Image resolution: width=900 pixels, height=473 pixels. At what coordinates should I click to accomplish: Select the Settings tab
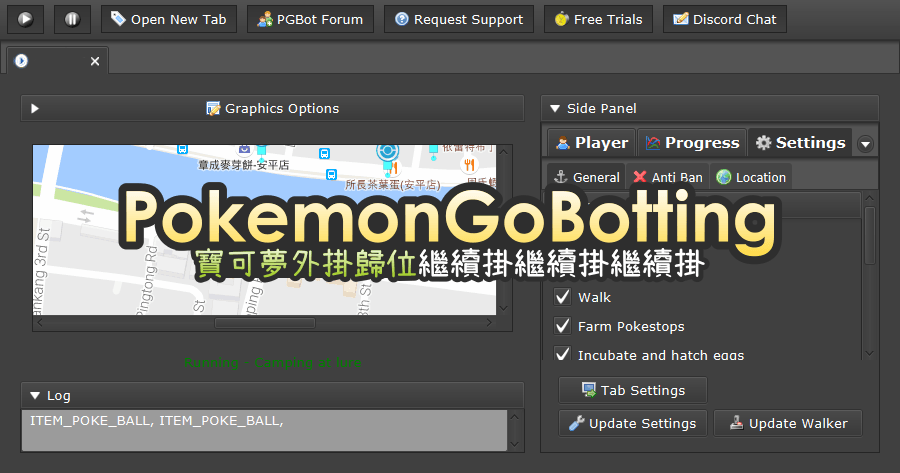800,142
